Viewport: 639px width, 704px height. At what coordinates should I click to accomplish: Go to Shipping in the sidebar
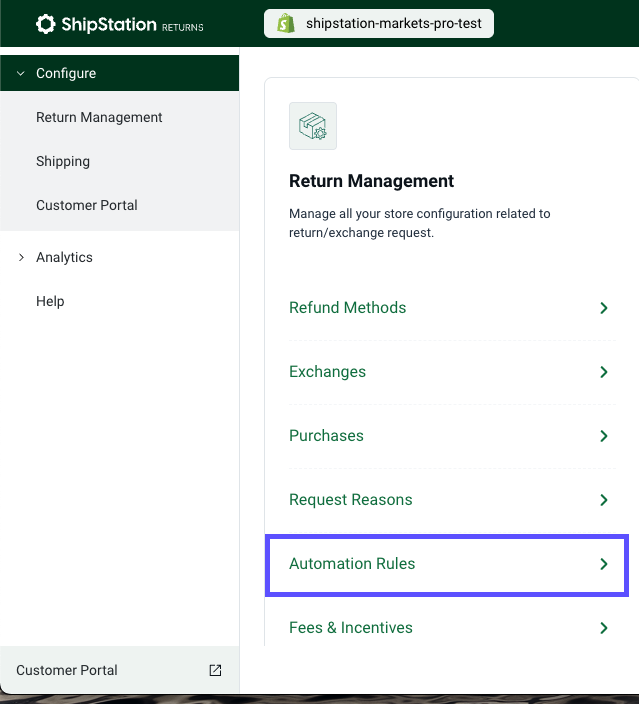63,161
